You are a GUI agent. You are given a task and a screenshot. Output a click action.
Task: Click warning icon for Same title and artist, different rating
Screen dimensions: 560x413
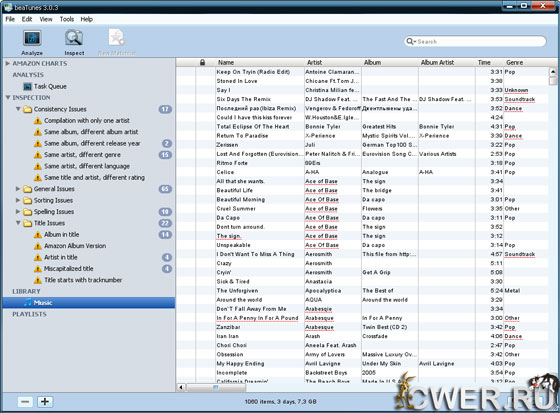38,178
